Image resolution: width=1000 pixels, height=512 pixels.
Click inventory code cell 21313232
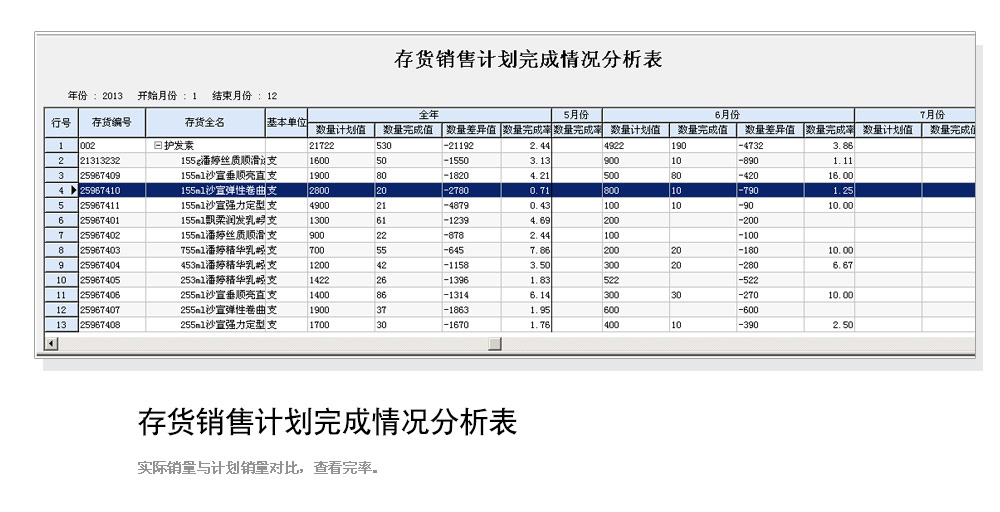112,160
